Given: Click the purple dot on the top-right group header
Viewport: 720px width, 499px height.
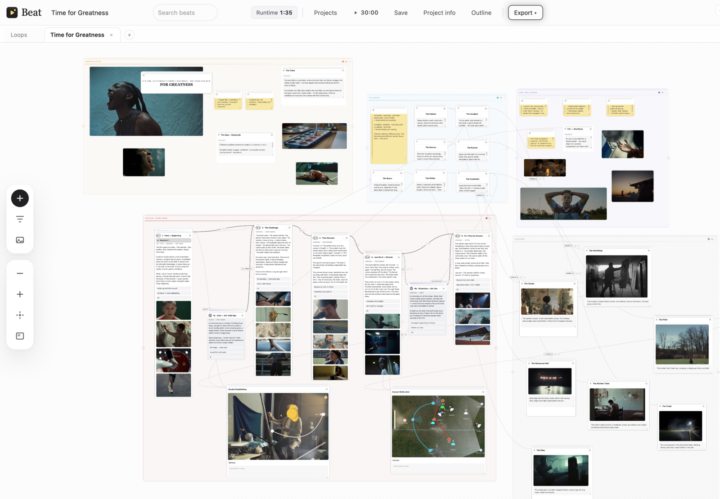Looking at the screenshot, I should coord(659,92).
